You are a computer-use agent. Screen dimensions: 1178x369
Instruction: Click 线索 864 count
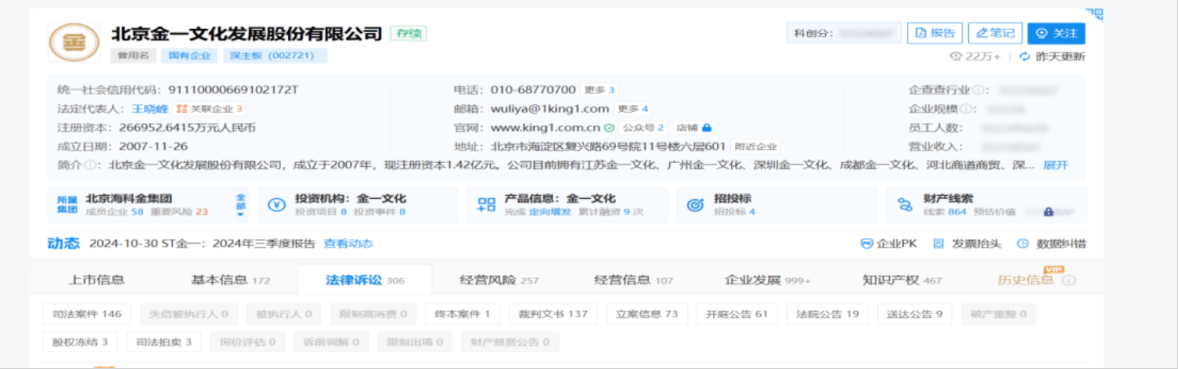click(x=944, y=213)
